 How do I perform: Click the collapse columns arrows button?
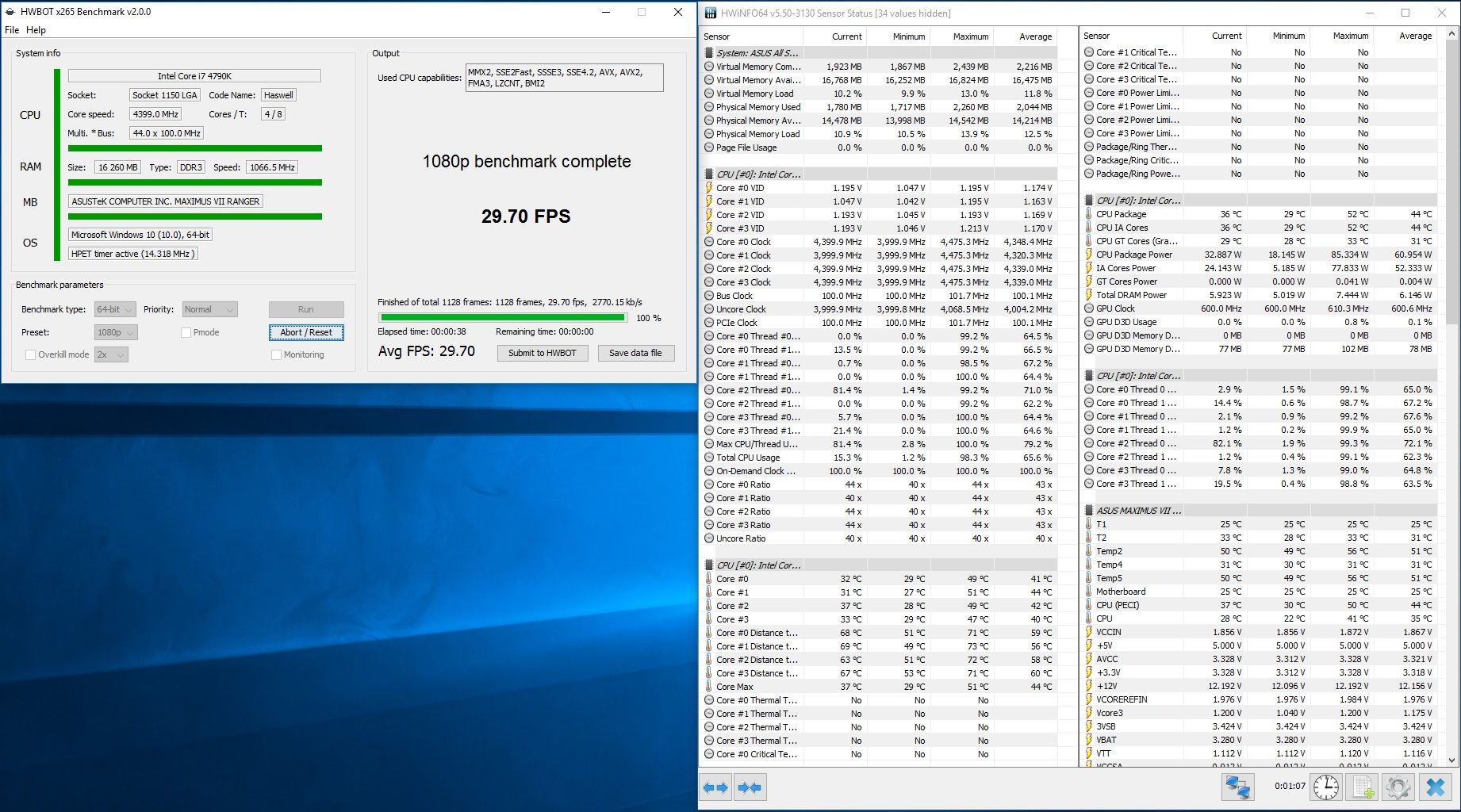(750, 787)
